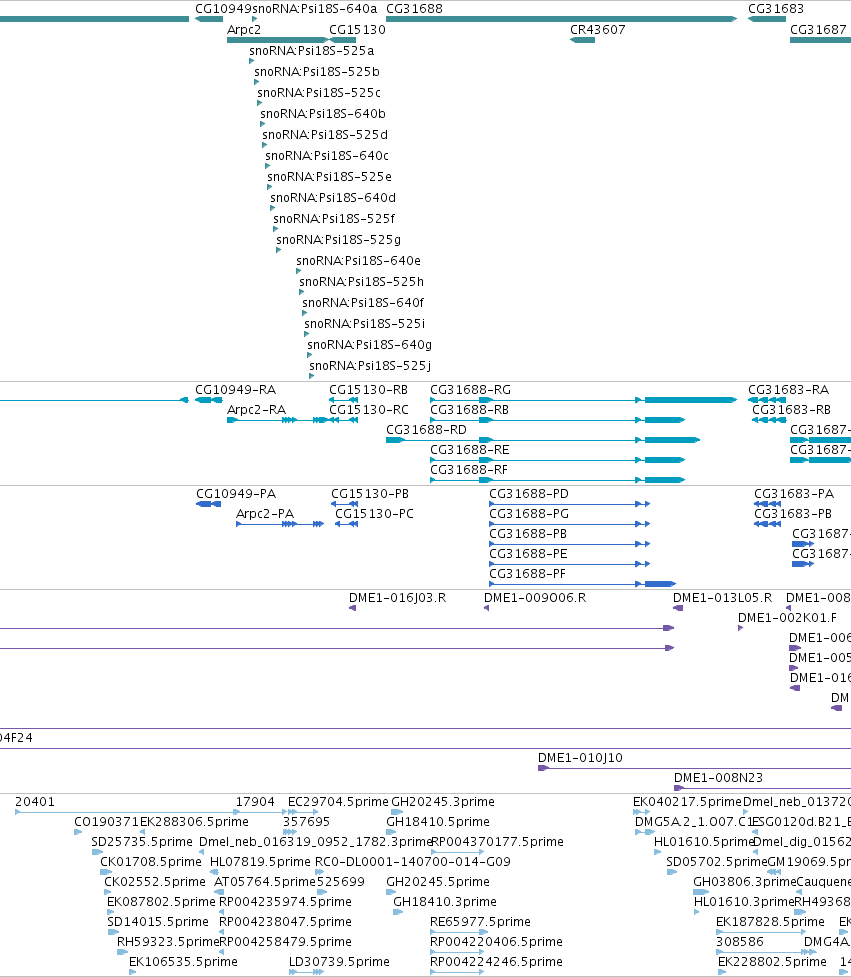Click the CG31683-RB transcript label
Screen dimensions: 851x977
tap(791, 410)
